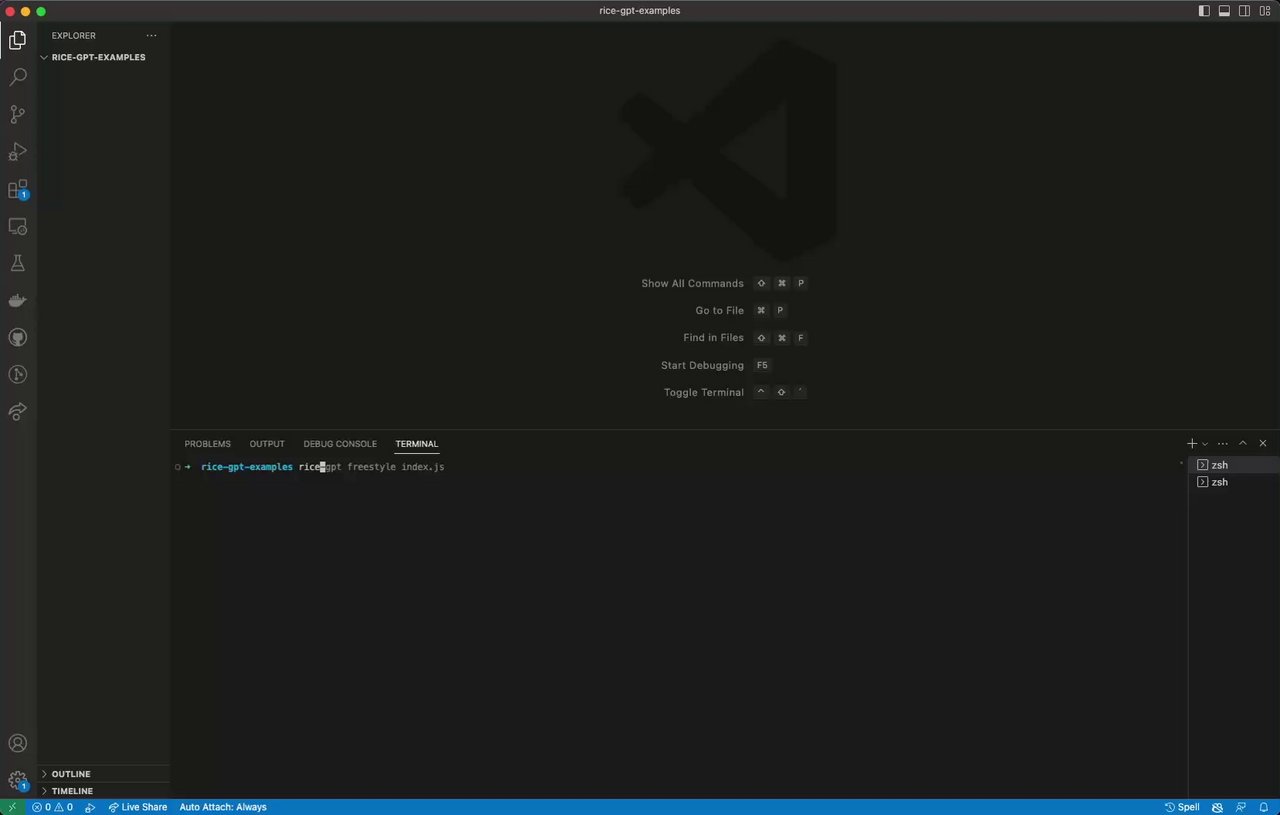Select the TERMINAL tab
The image size is (1280, 815).
coord(417,444)
